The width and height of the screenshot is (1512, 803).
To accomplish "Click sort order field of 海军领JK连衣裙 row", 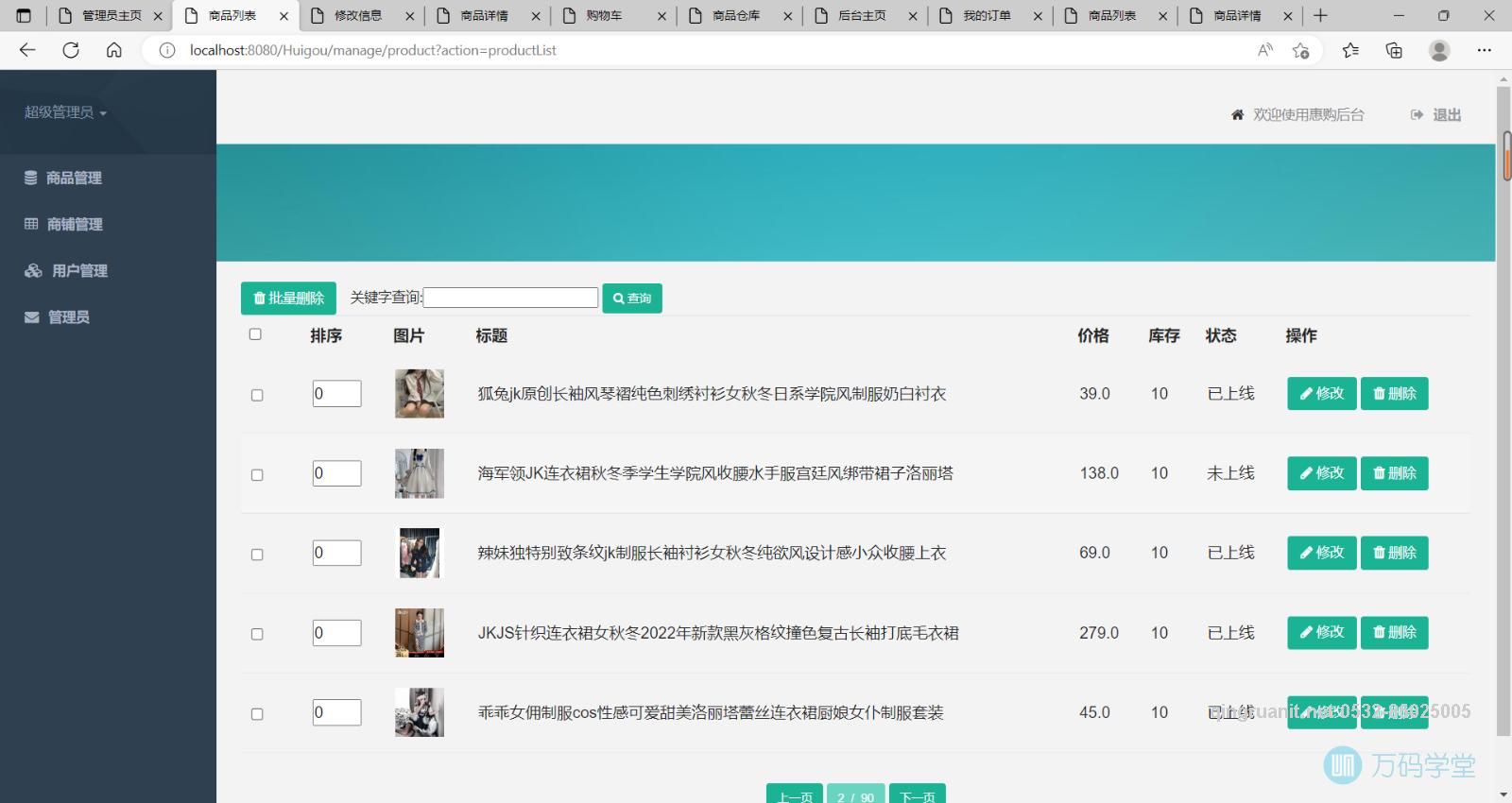I will point(337,473).
